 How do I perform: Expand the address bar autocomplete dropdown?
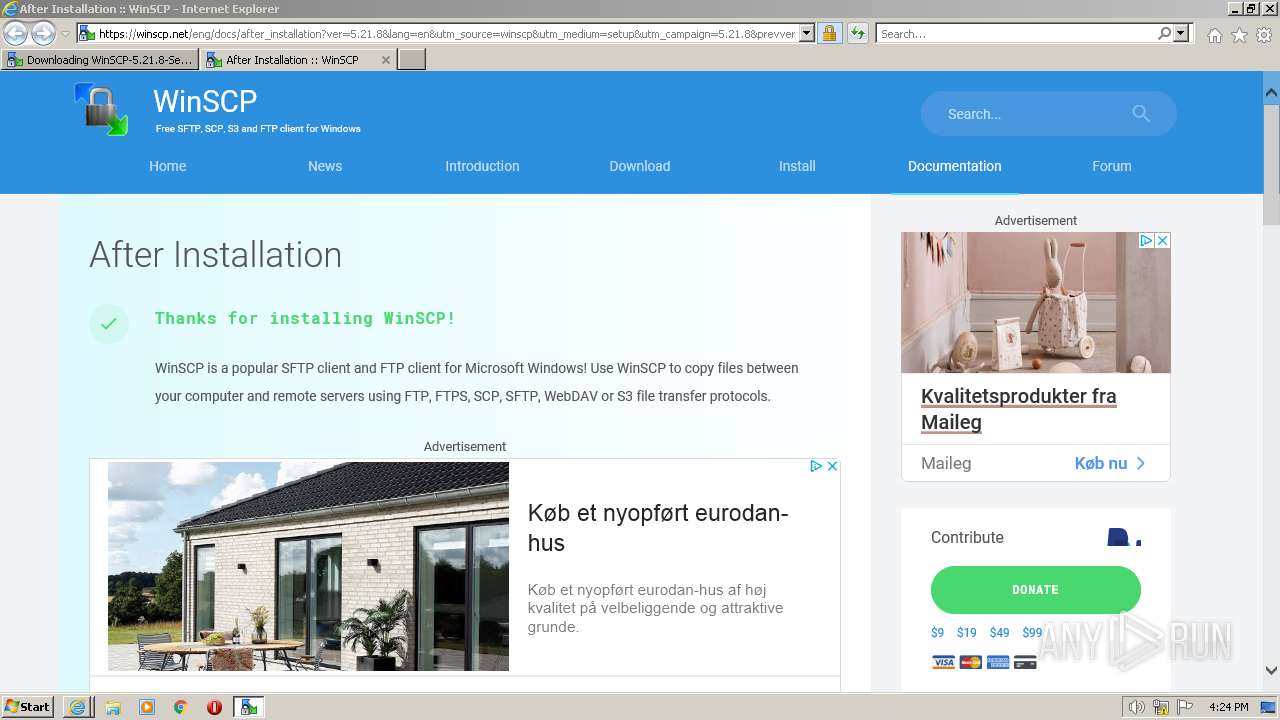tap(807, 34)
